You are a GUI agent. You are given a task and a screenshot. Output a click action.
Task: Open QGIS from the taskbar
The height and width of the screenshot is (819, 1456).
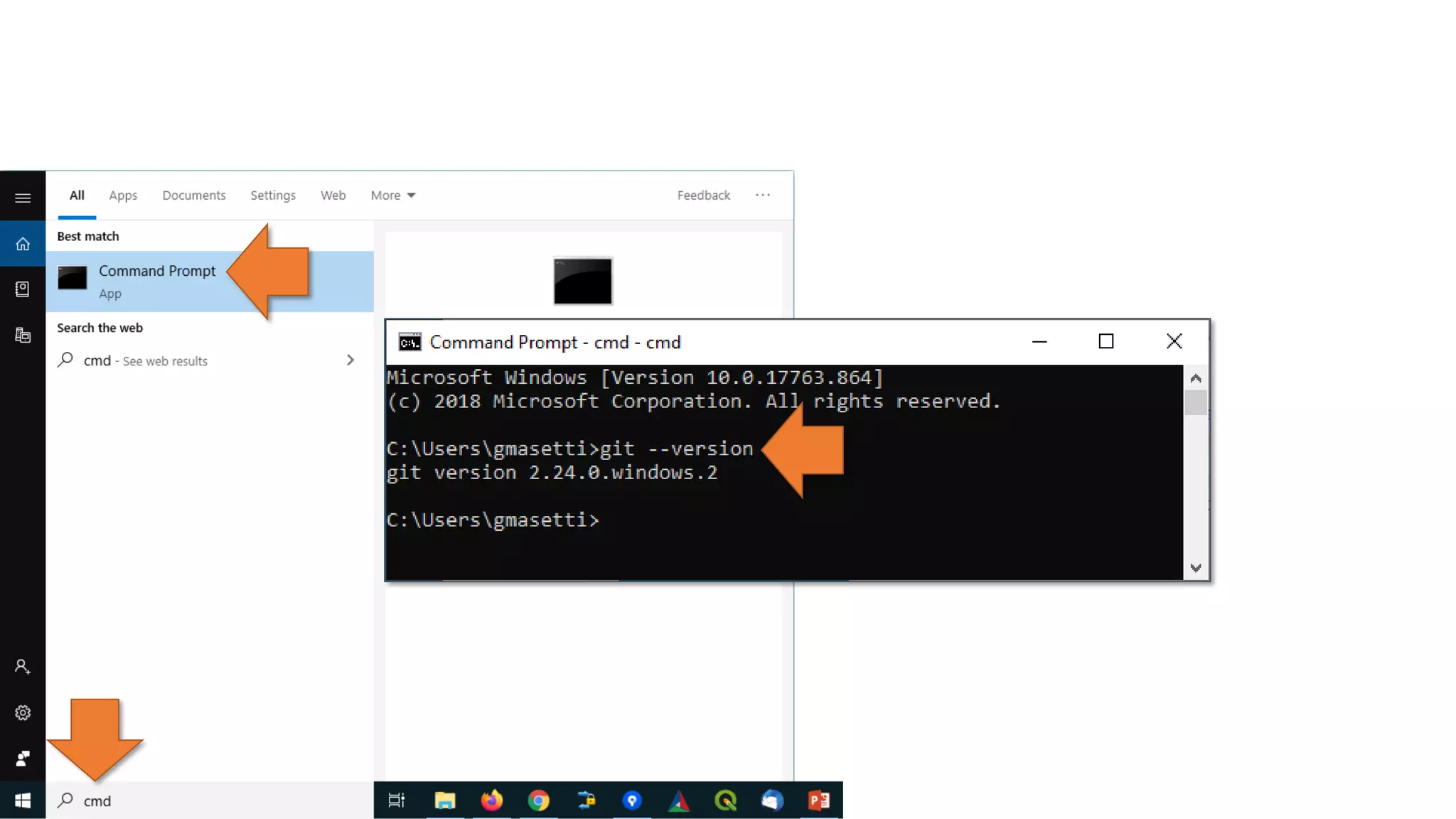click(x=725, y=801)
